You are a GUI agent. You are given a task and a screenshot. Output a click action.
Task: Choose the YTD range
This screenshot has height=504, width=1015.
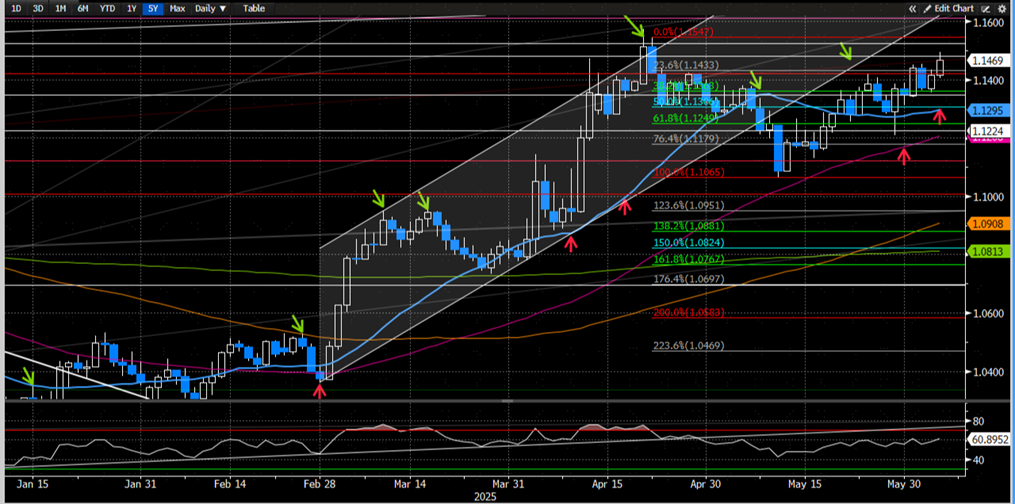[107, 8]
